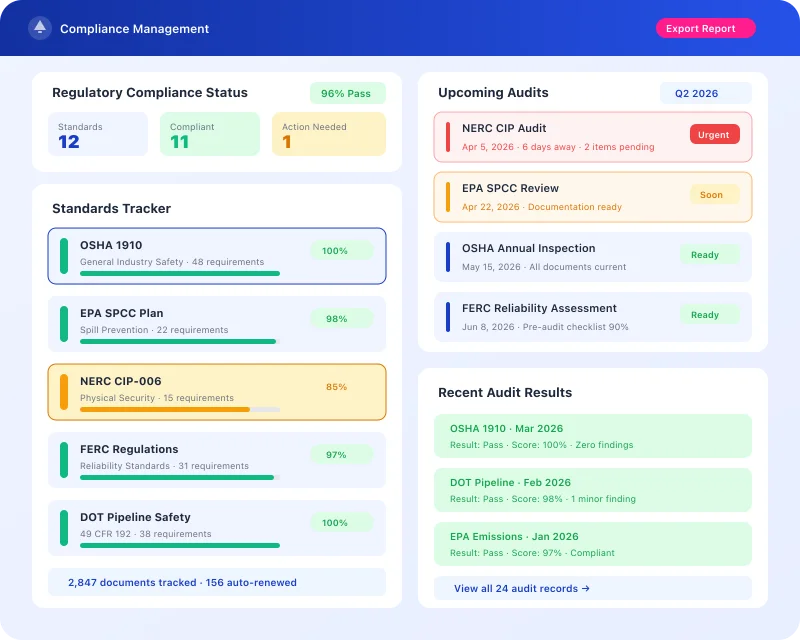Select the Urgent badge on NERC CIP Audit
This screenshot has width=800, height=640.
(x=715, y=134)
